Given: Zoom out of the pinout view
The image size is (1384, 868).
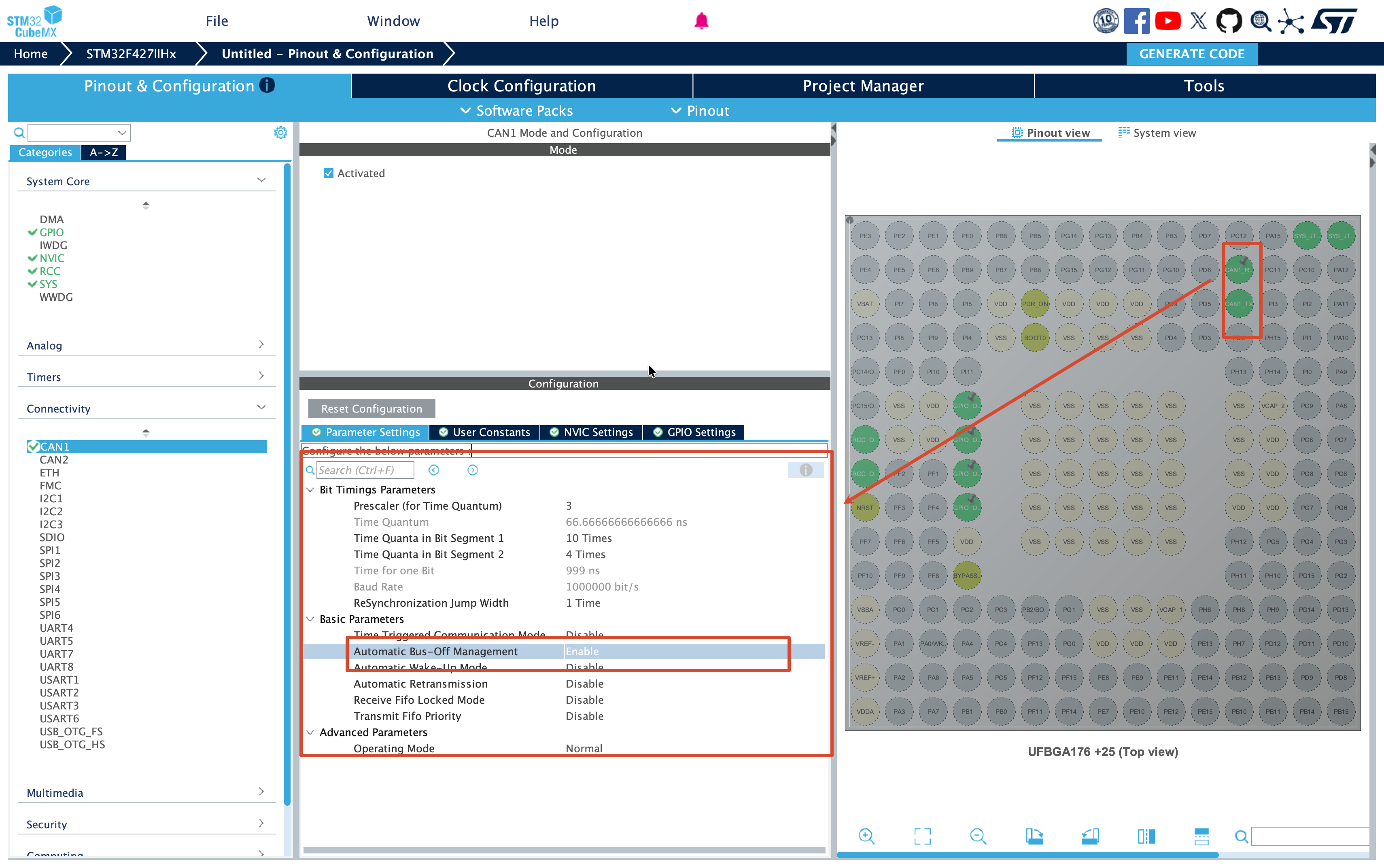Looking at the screenshot, I should coord(978,836).
